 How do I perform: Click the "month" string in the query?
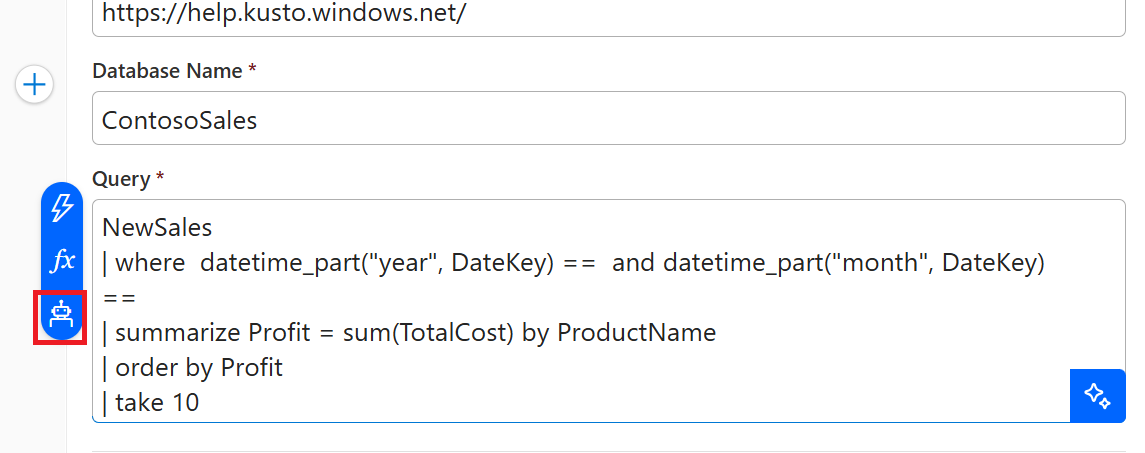click(883, 264)
